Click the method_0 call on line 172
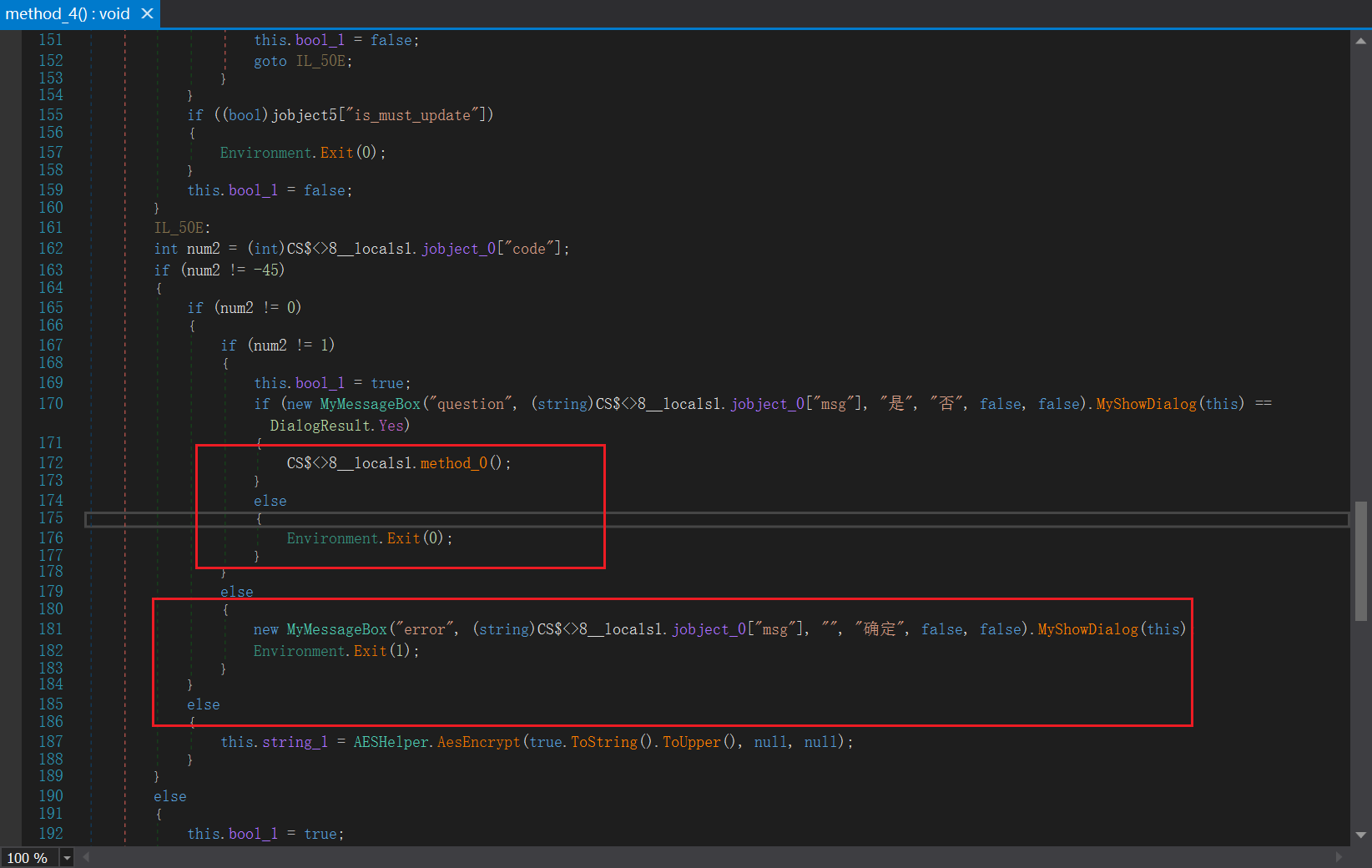The height and width of the screenshot is (868, 1372). click(x=454, y=463)
